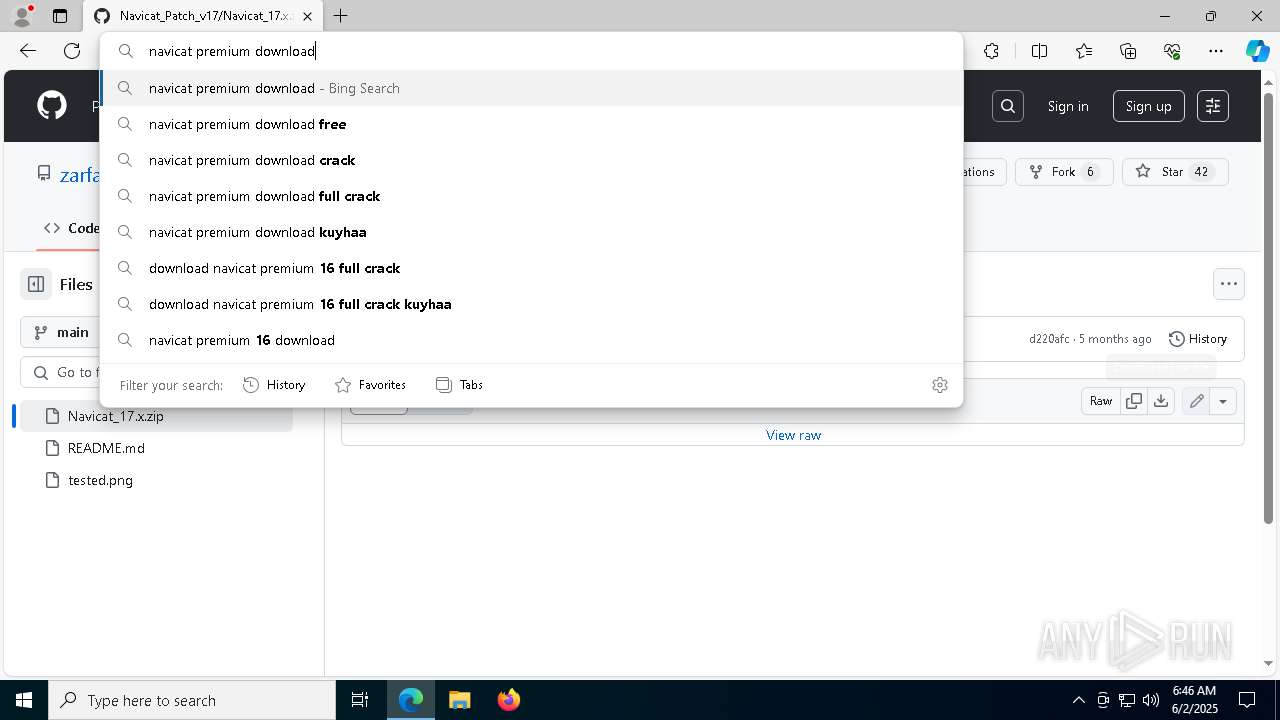The width and height of the screenshot is (1280, 720).
Task: Open the View raw link
Action: (793, 435)
